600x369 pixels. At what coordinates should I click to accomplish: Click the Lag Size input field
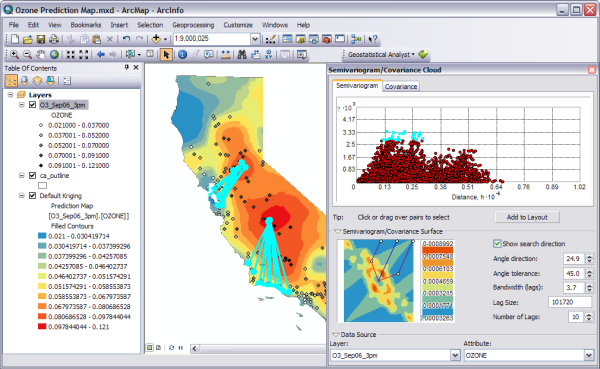click(x=570, y=302)
